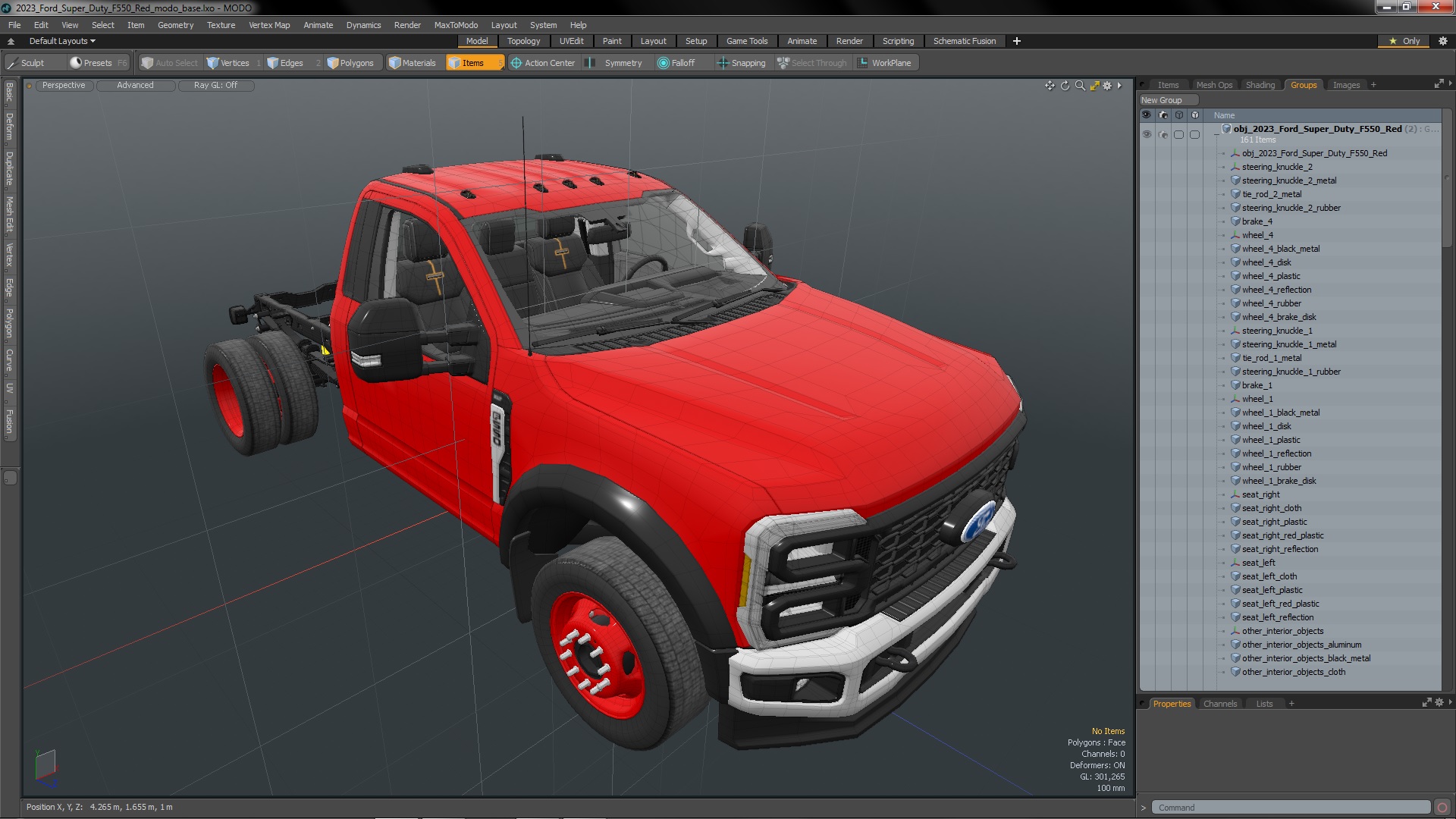Click the viewport zoom magnifier icon
This screenshot has width=1456, height=819.
pos(1080,86)
